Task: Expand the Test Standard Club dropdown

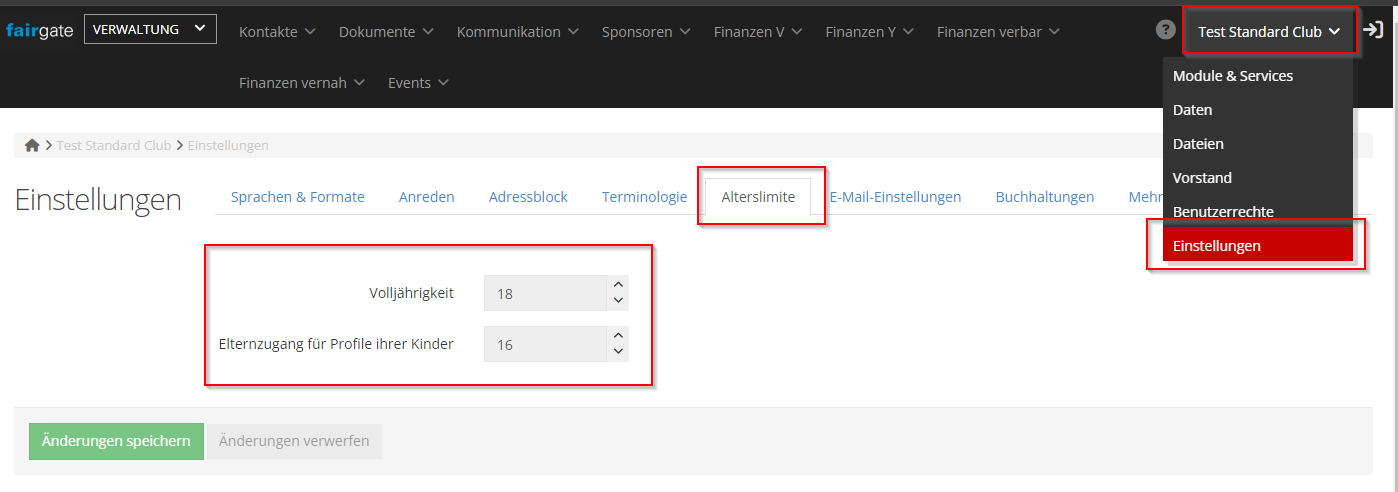Action: click(1269, 32)
